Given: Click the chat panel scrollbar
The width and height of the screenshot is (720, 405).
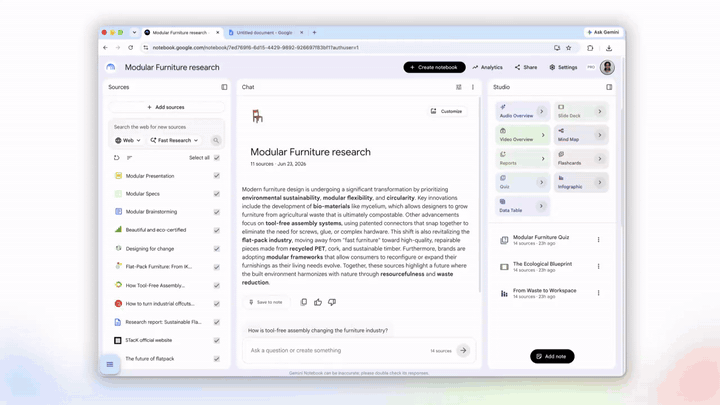Looking at the screenshot, I should [480, 193].
